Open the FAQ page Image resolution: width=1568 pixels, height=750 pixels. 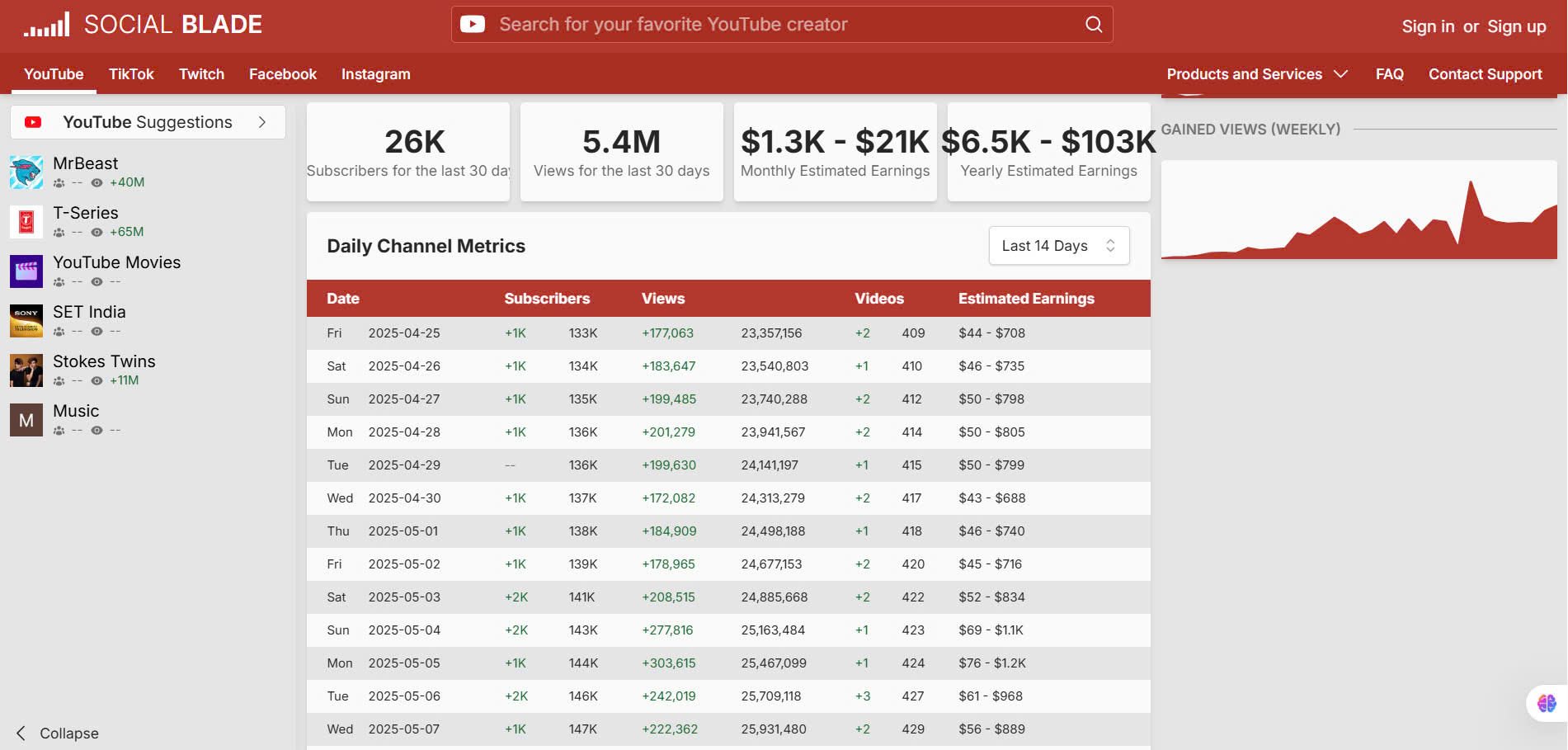click(1390, 74)
